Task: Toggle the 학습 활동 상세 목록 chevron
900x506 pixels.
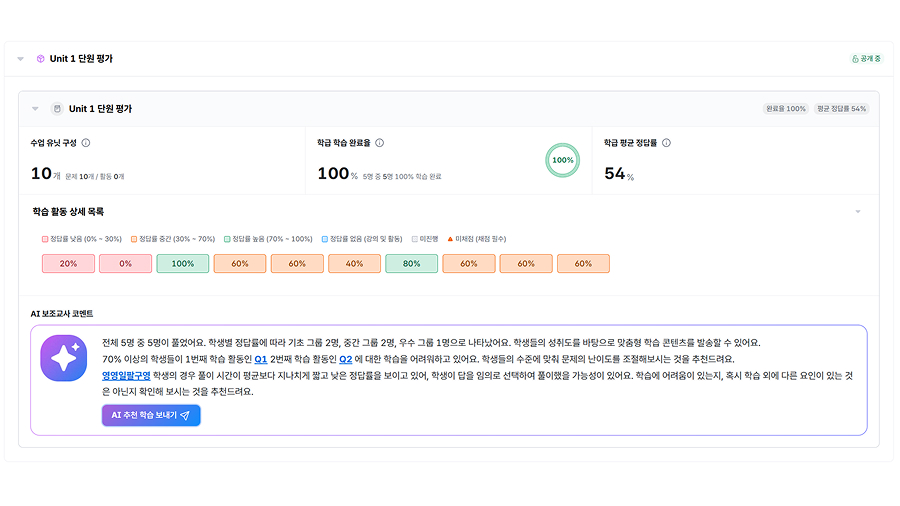Action: (x=857, y=212)
